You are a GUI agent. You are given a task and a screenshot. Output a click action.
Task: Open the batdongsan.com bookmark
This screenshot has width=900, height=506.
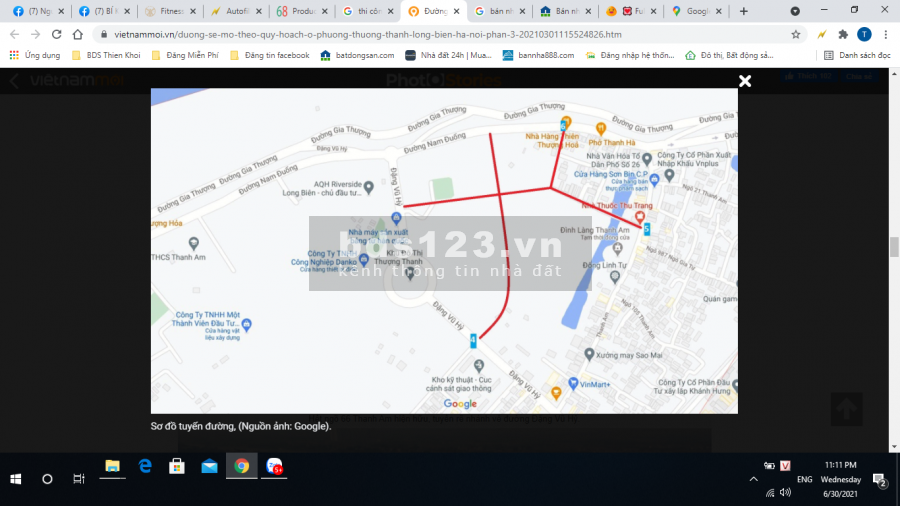(x=357, y=55)
